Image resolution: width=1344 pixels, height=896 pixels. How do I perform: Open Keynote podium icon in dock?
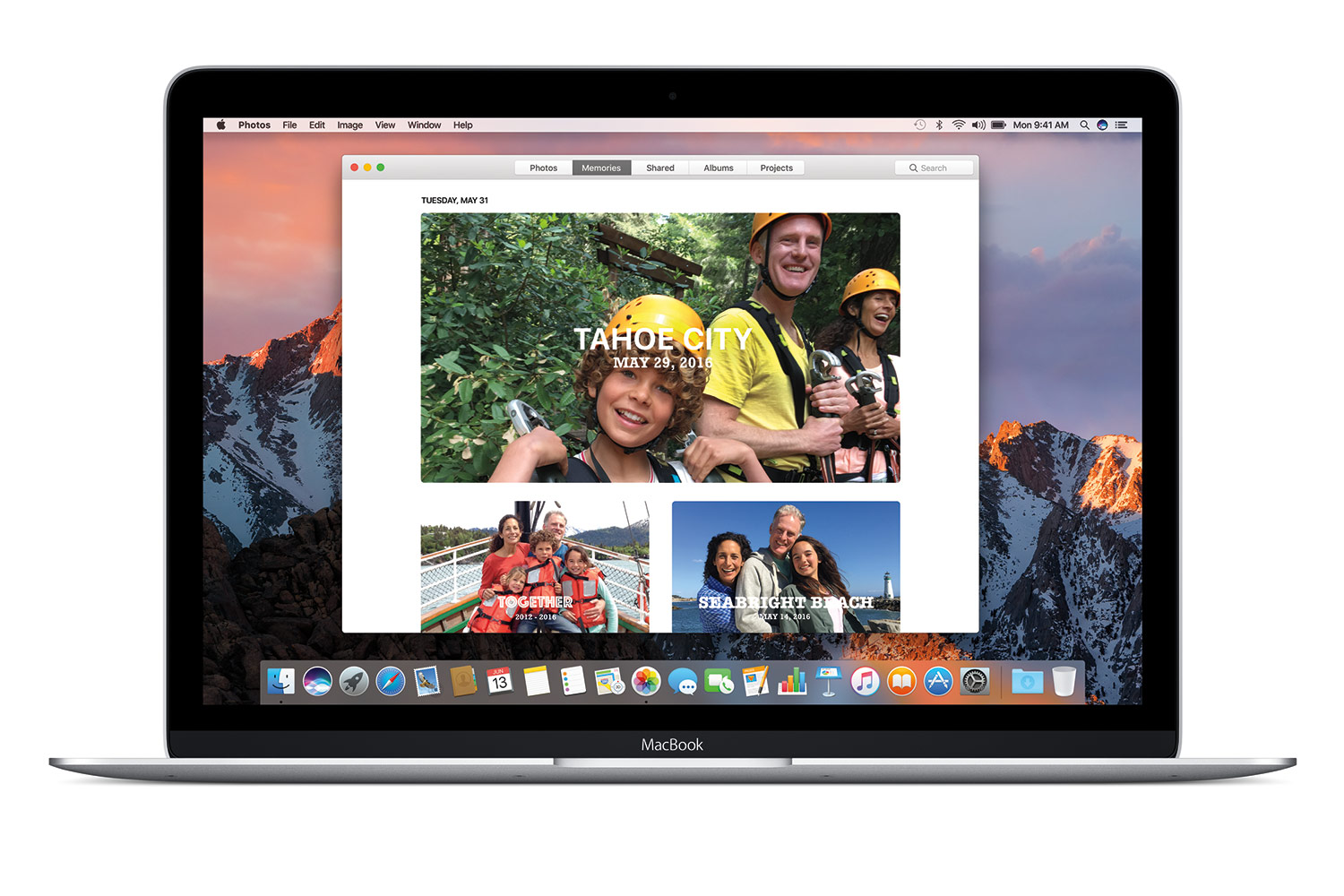(x=829, y=681)
